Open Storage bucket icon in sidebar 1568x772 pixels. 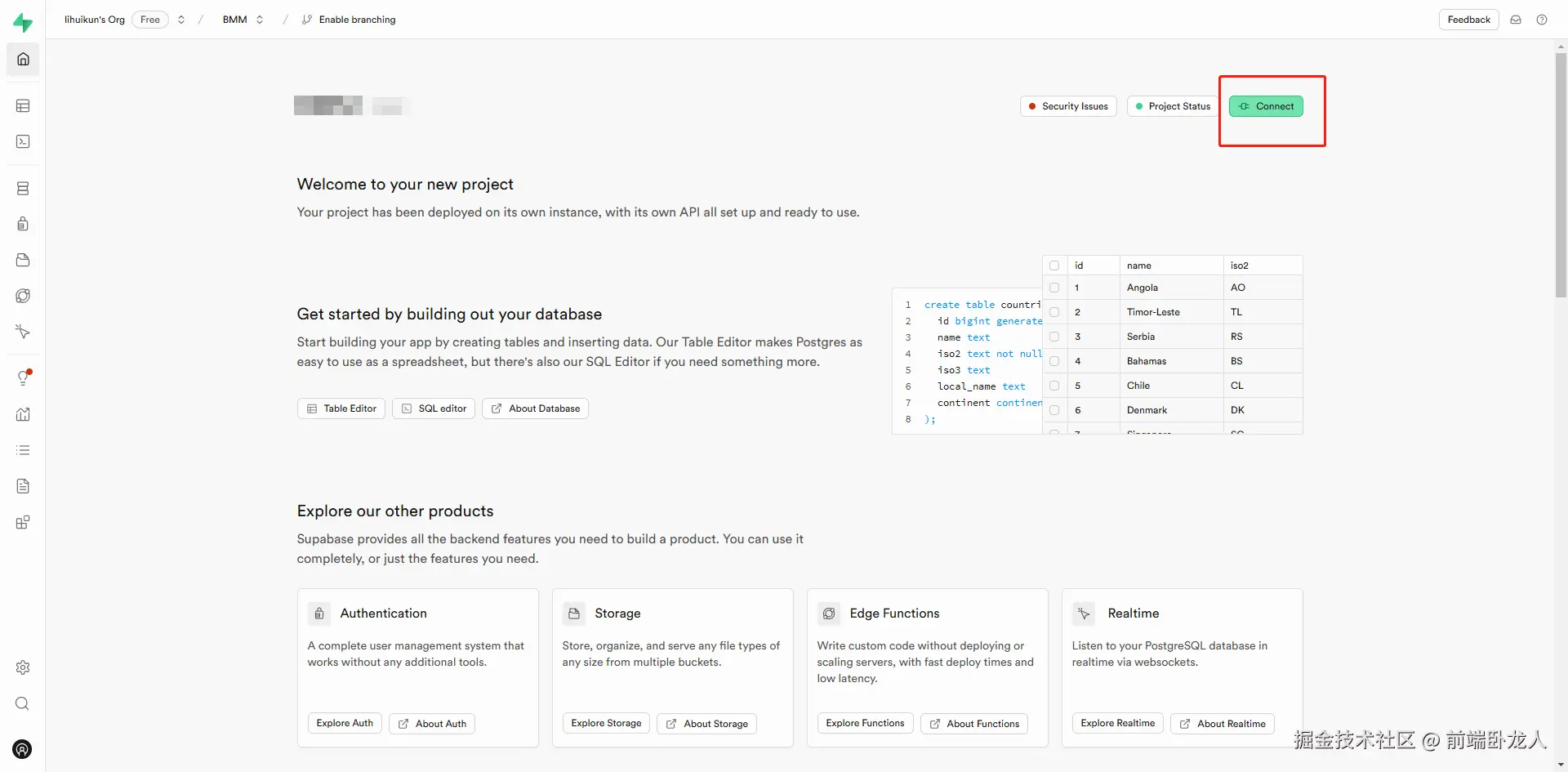(x=23, y=260)
